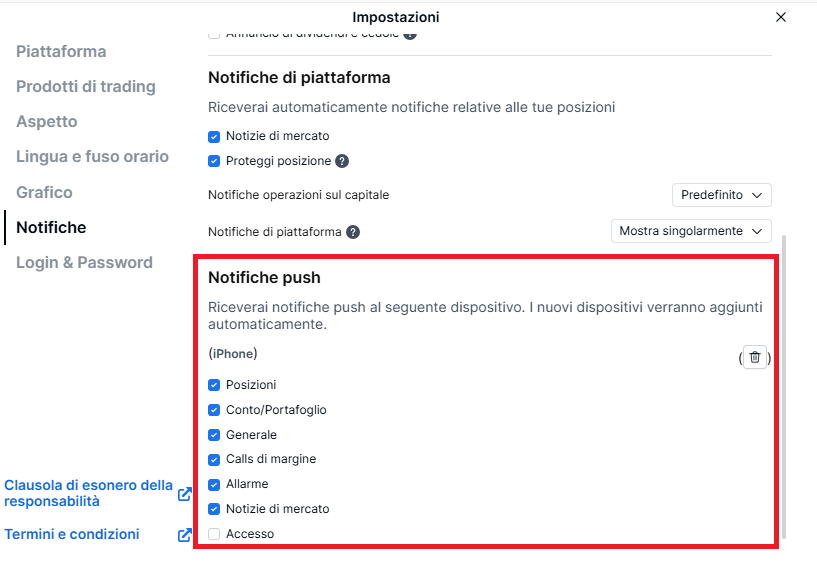
Task: Delete the iPhone push device
Action: [755, 357]
